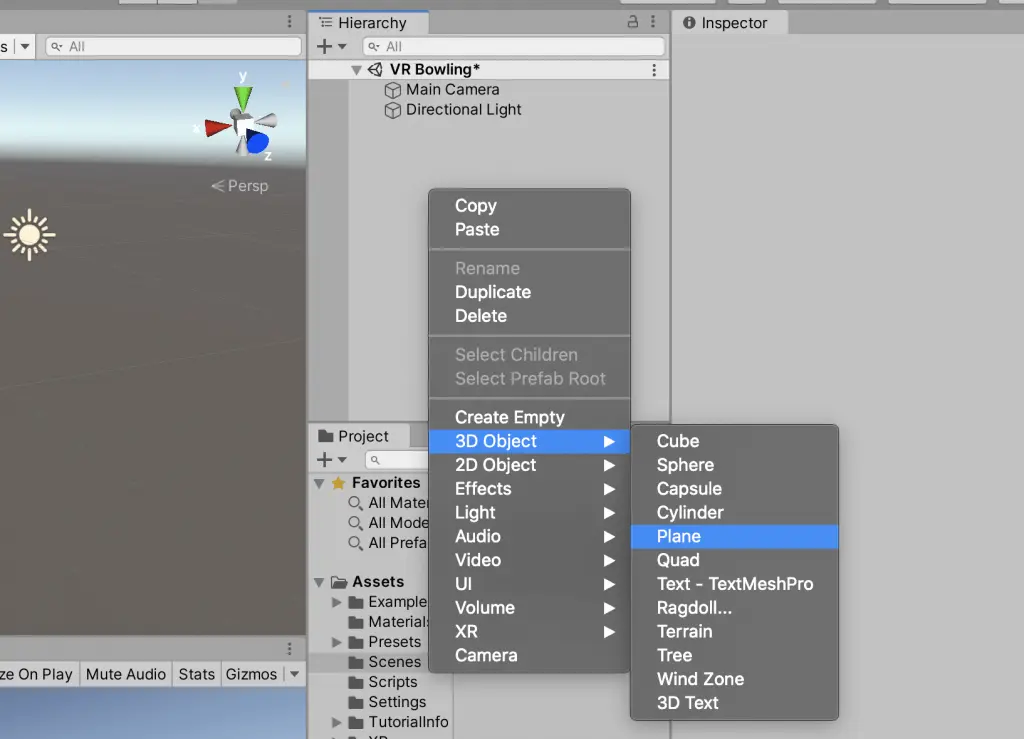
Task: Choose Plane from the 3D Object submenu
Action: (734, 537)
